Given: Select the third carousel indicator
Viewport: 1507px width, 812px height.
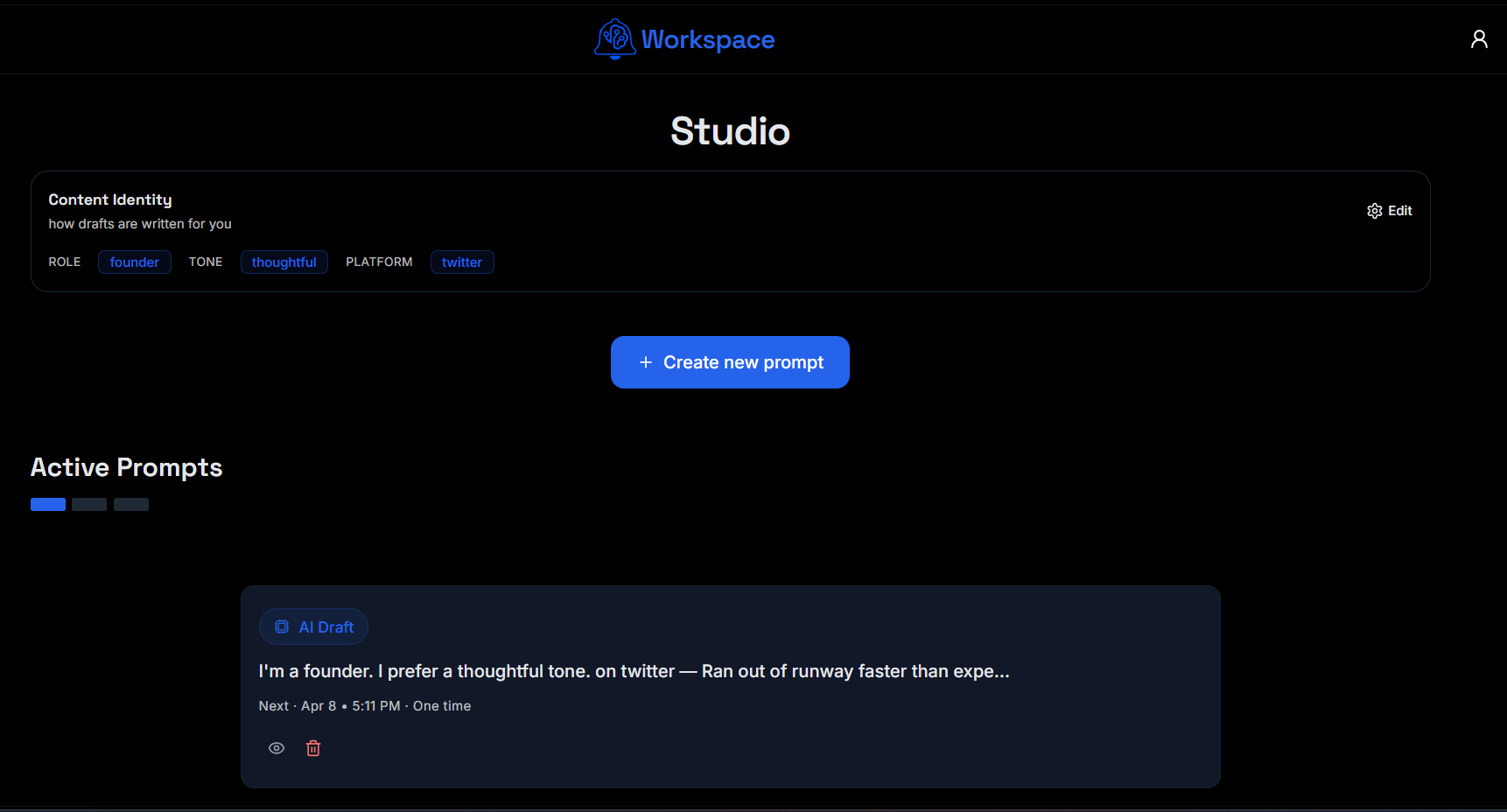Looking at the screenshot, I should click(131, 504).
